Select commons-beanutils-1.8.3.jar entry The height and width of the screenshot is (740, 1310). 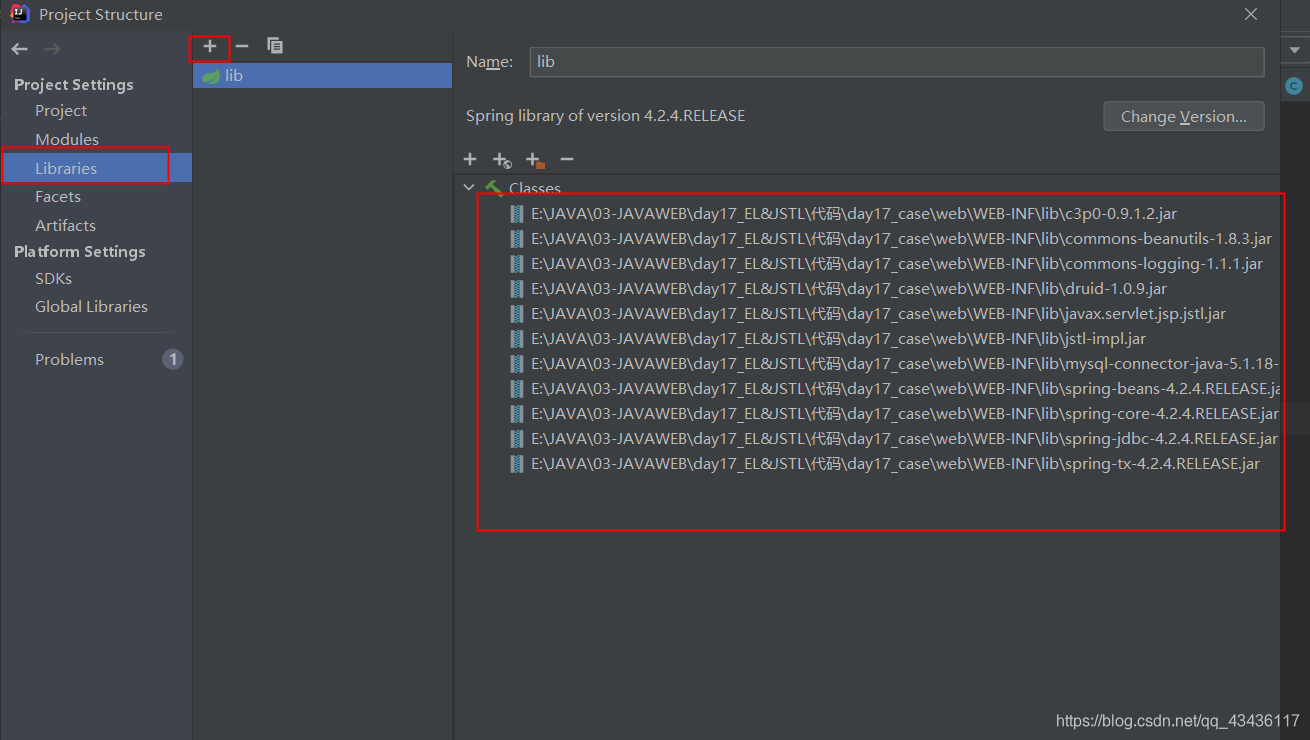901,239
